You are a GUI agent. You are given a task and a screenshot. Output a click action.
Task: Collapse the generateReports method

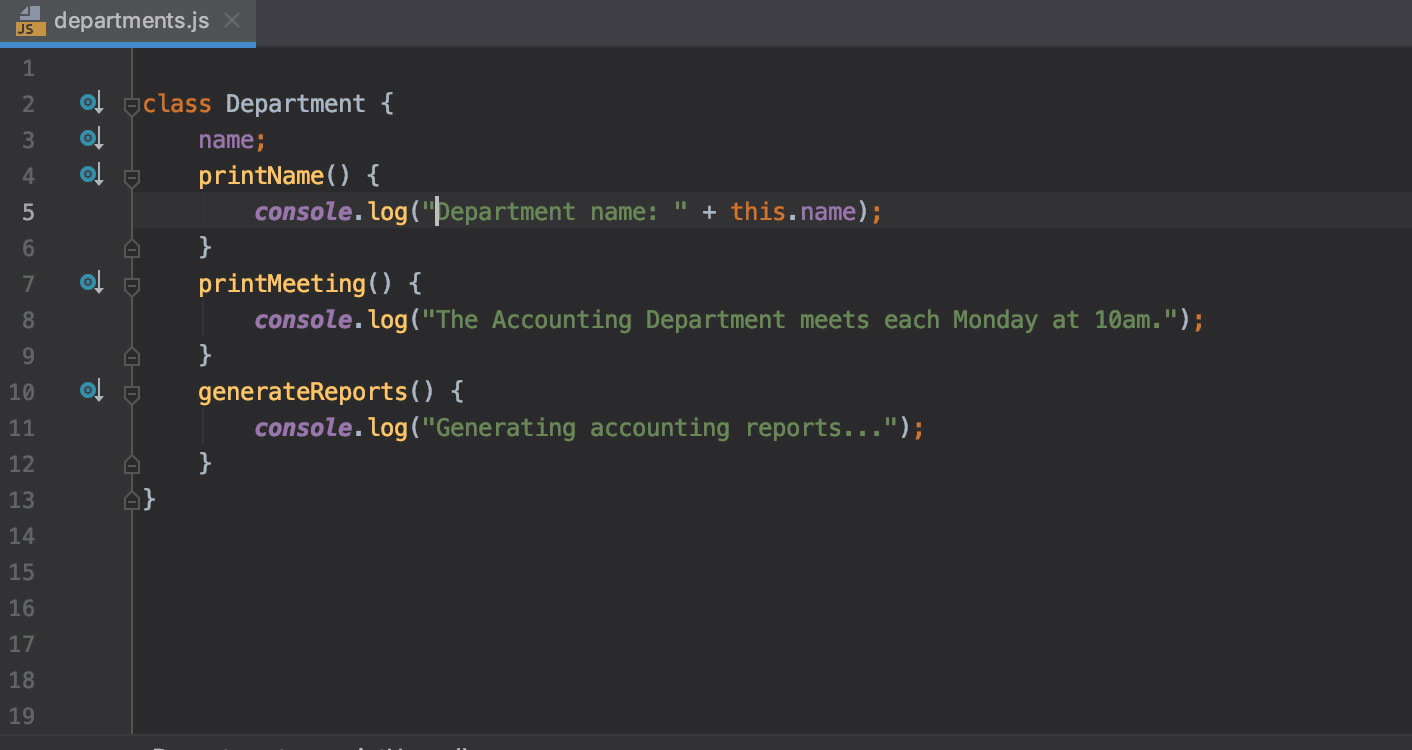[131, 393]
